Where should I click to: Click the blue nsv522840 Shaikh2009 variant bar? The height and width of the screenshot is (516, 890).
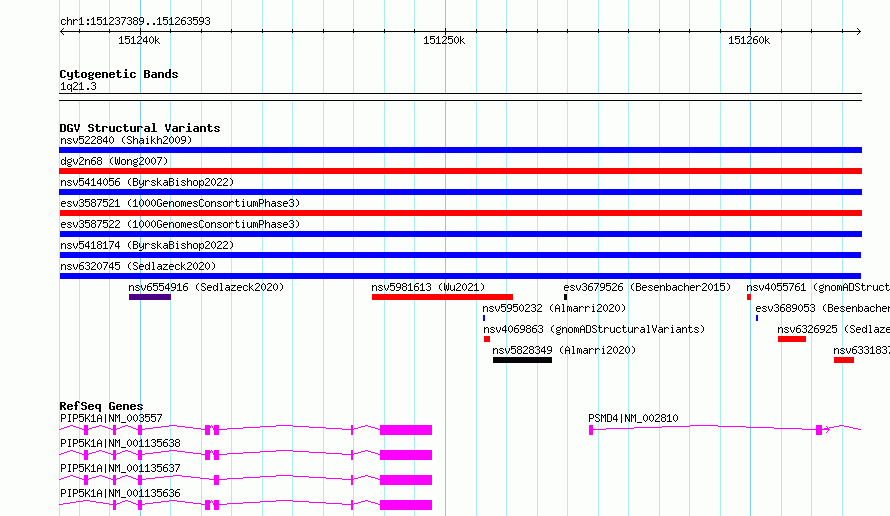(x=460, y=150)
